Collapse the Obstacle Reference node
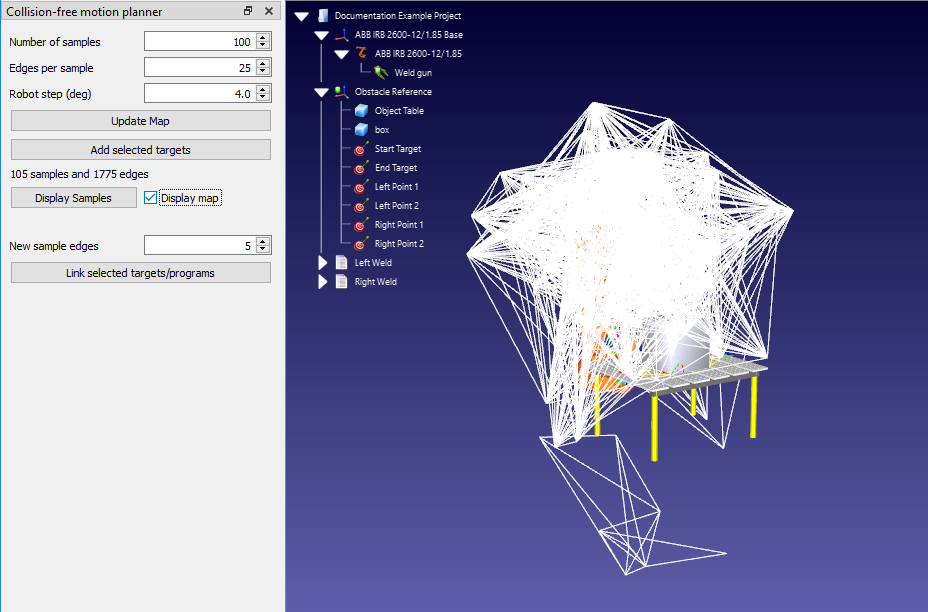 (x=321, y=92)
